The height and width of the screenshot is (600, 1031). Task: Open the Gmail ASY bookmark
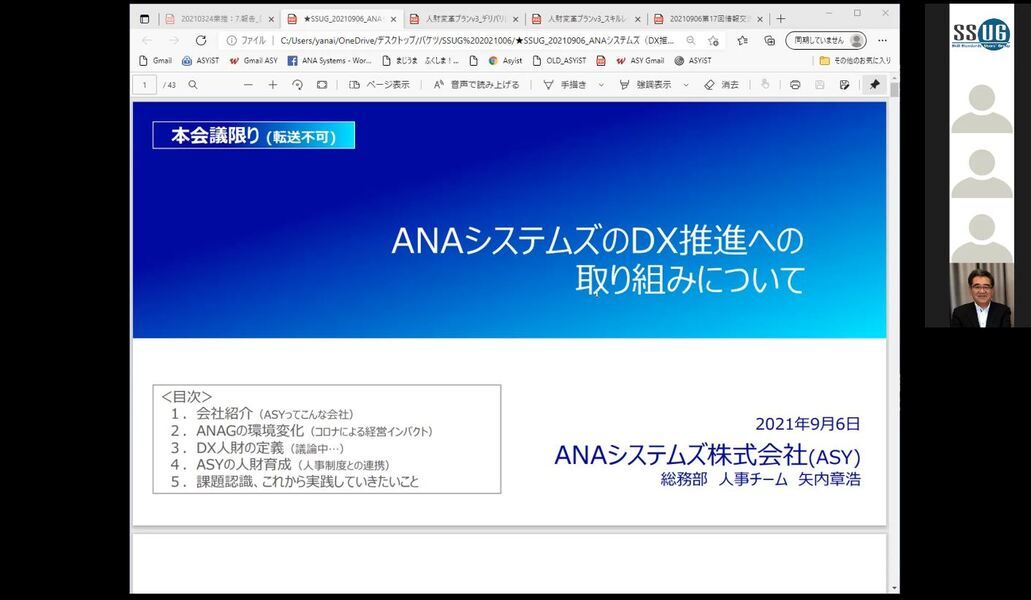(x=254, y=60)
